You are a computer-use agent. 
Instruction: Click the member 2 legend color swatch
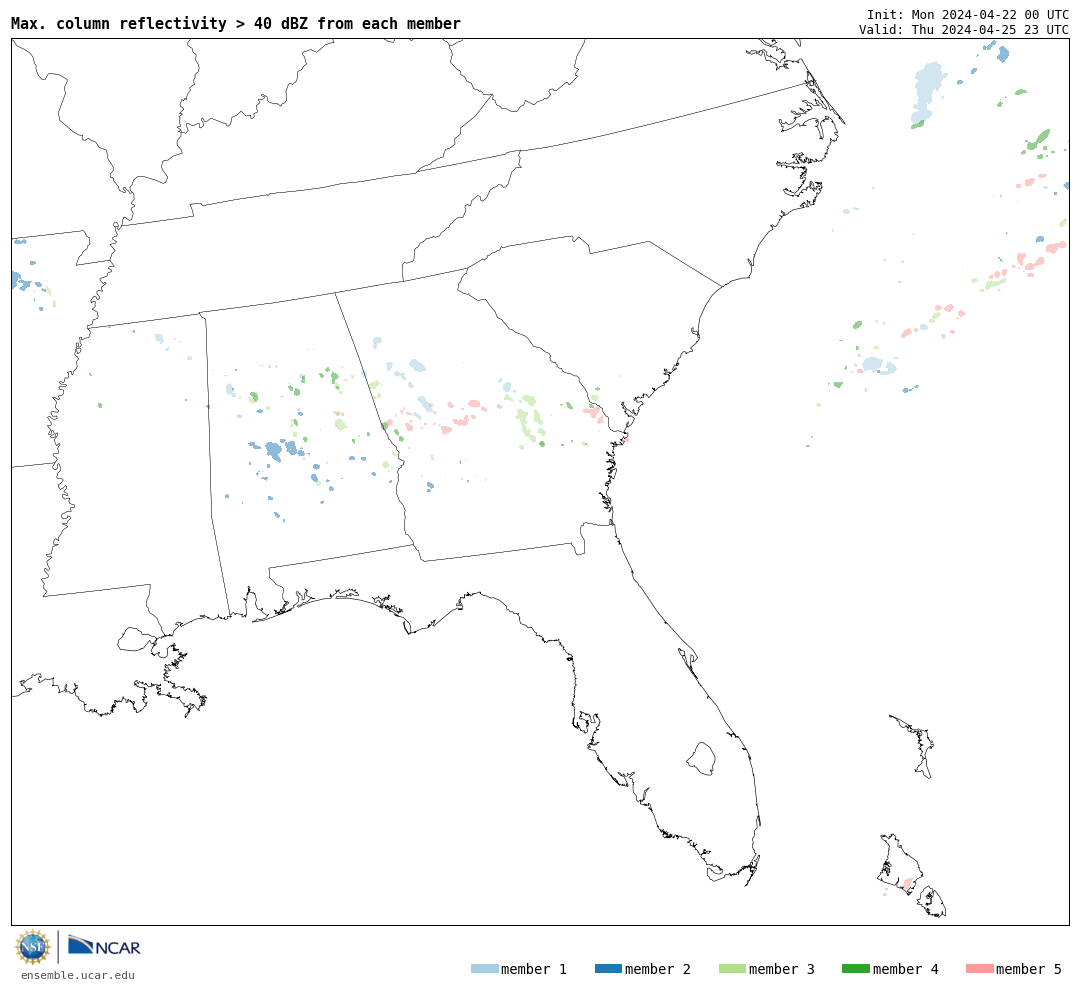[608, 969]
